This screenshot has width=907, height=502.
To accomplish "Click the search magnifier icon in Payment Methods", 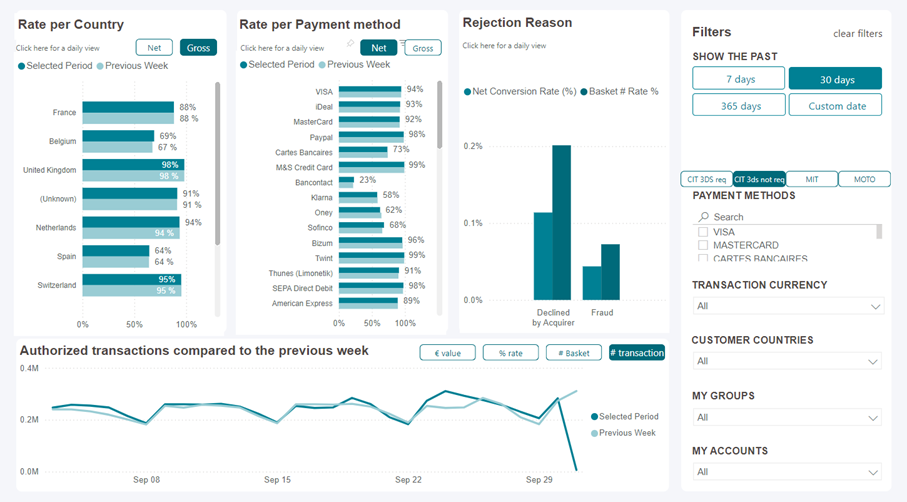I will click(x=703, y=217).
